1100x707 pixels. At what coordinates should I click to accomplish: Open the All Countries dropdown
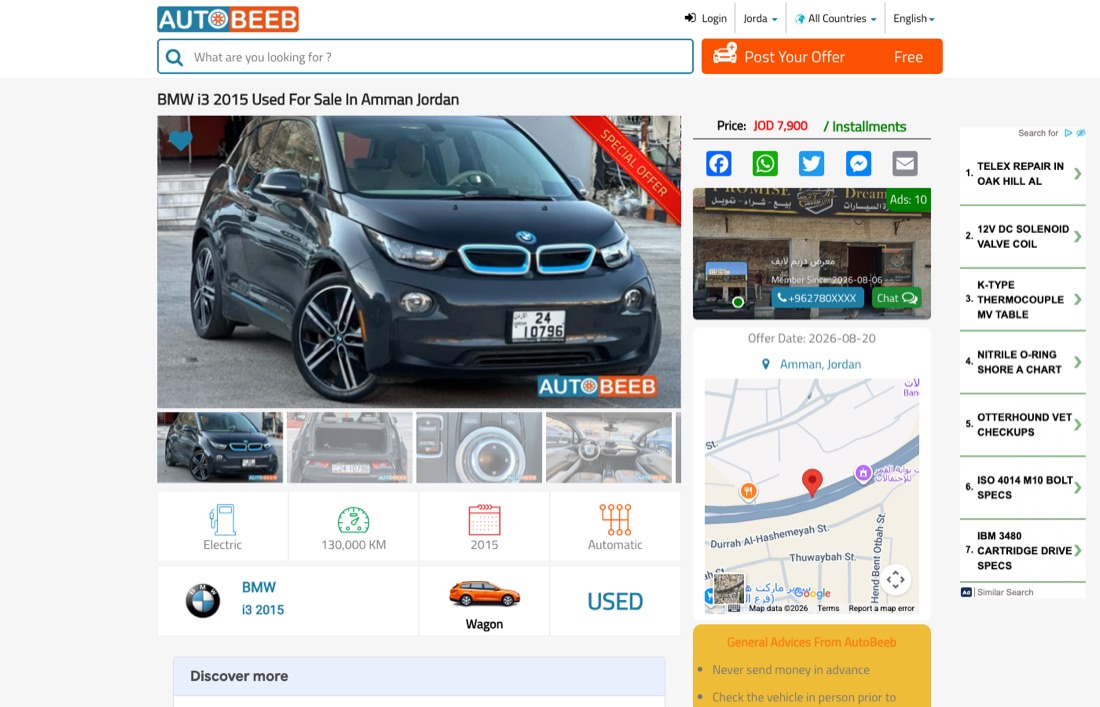(836, 18)
